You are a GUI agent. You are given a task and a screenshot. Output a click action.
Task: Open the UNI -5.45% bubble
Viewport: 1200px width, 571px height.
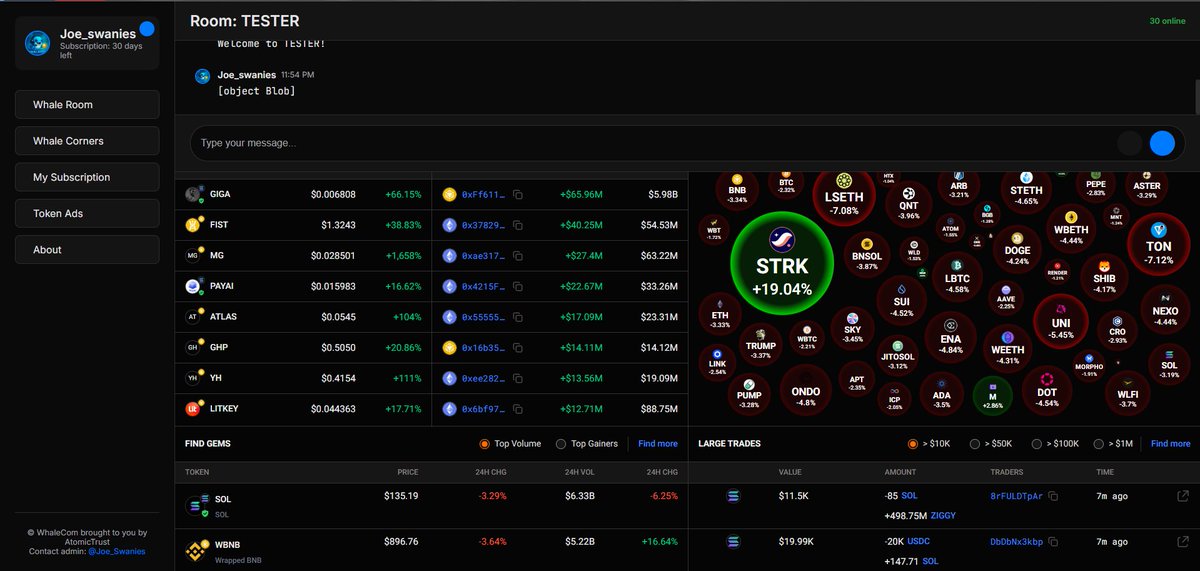pyautogui.click(x=1061, y=320)
